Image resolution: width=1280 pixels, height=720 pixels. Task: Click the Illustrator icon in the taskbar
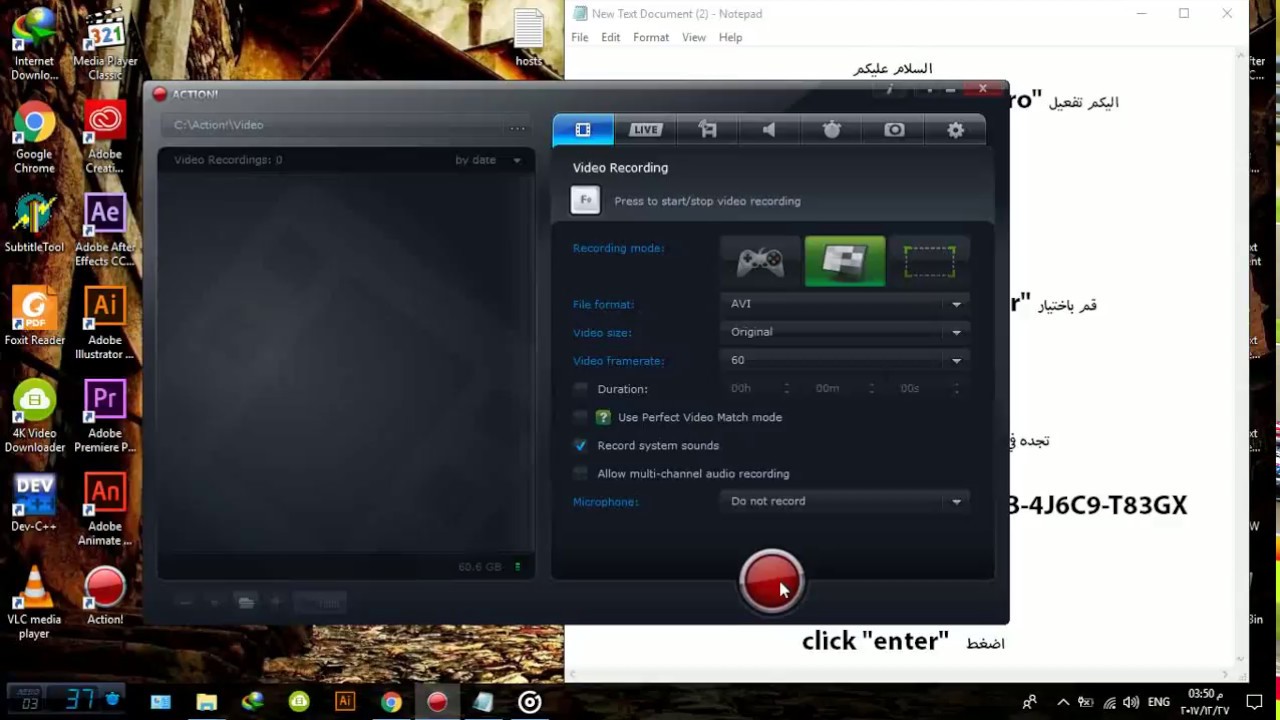point(345,702)
